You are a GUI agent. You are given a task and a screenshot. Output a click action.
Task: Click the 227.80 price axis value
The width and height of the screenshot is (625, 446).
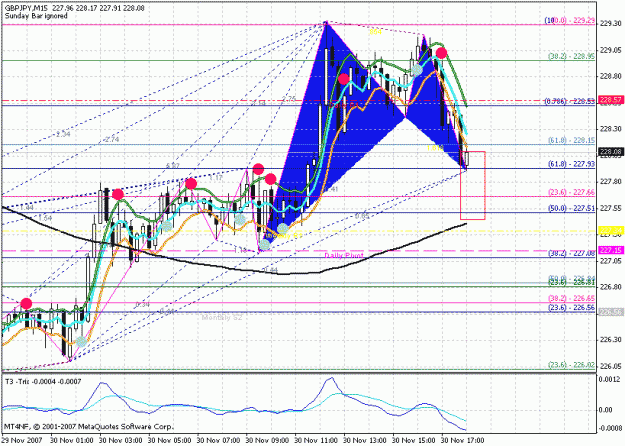click(x=609, y=182)
